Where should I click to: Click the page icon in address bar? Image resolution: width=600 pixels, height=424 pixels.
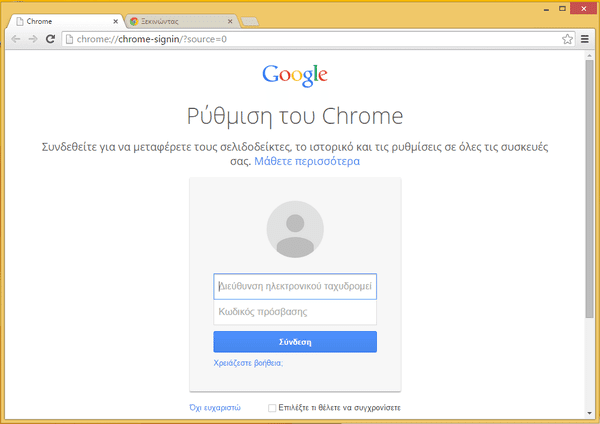tap(69, 39)
